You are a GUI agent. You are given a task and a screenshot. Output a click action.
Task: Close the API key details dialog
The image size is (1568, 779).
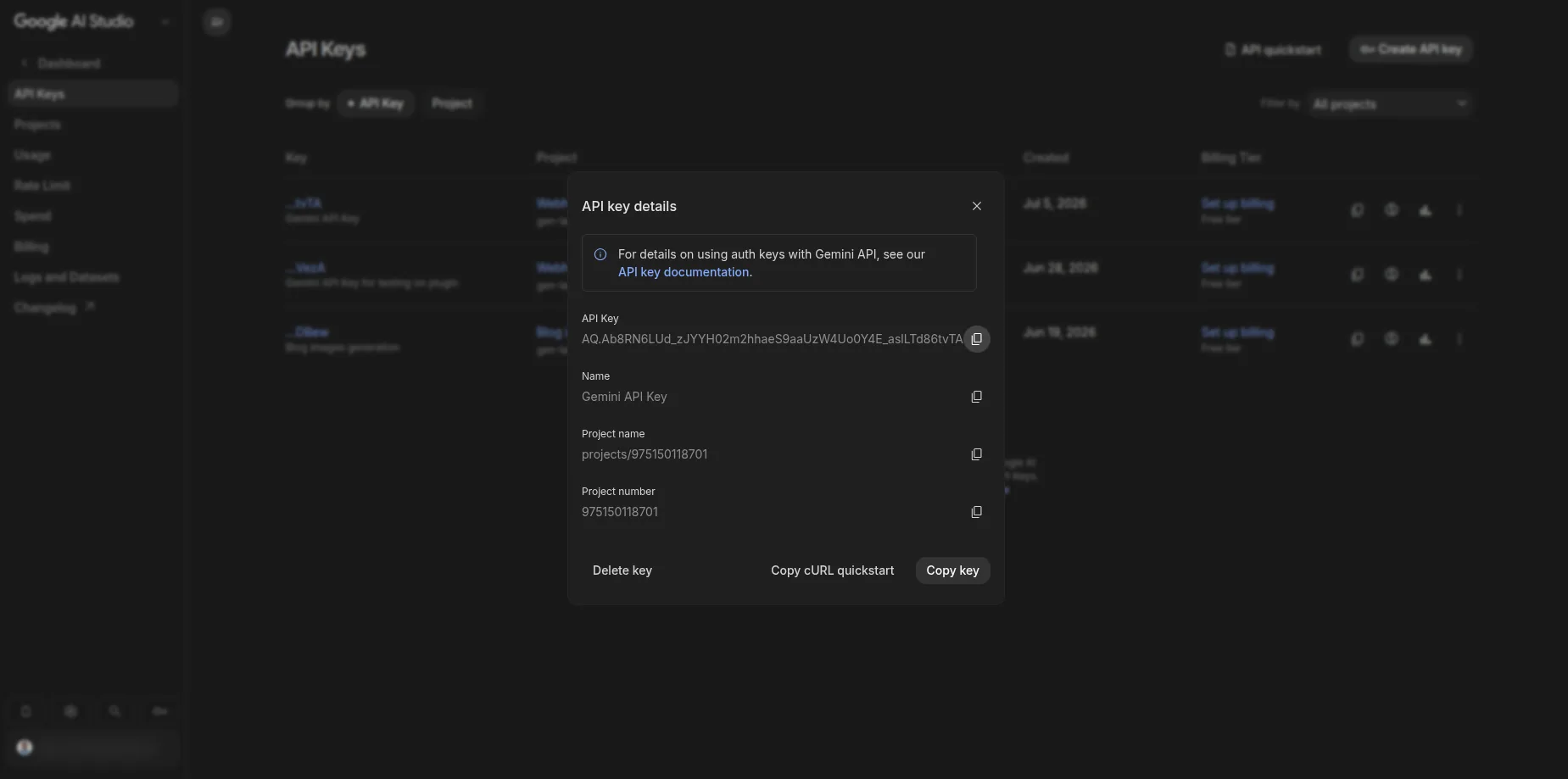[977, 206]
